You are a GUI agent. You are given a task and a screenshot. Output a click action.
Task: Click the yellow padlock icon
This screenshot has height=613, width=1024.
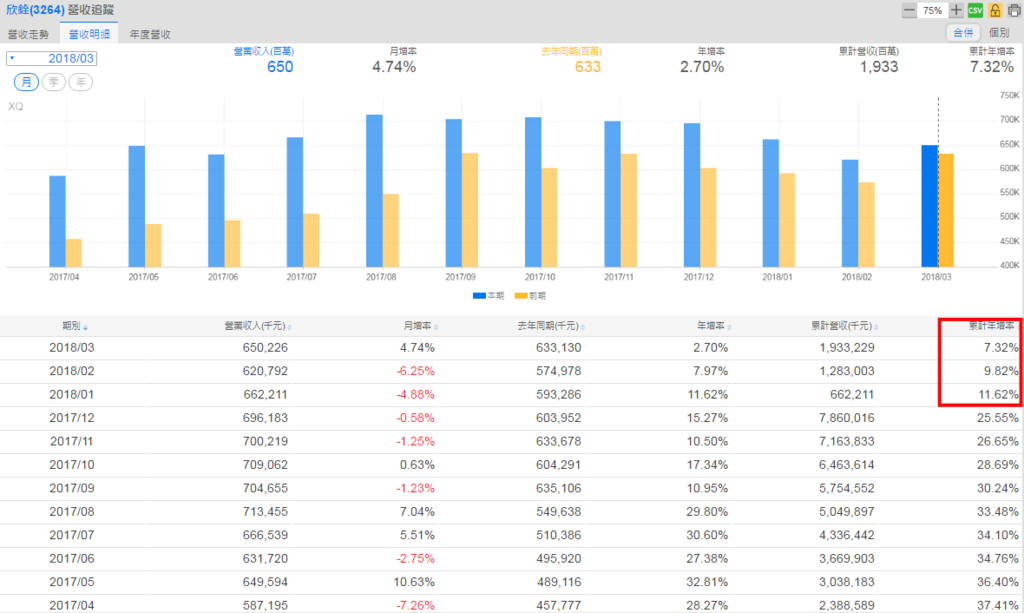995,10
